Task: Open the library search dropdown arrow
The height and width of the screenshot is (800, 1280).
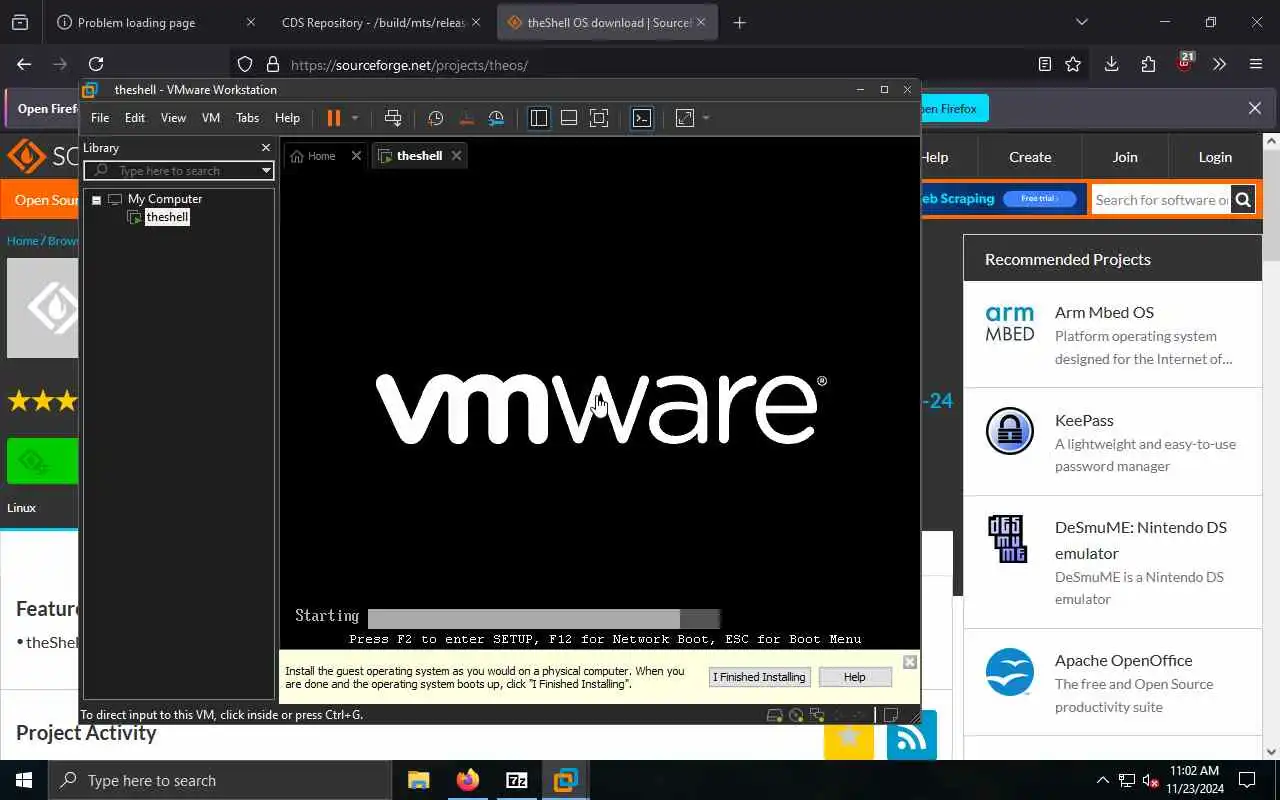Action: coord(266,171)
